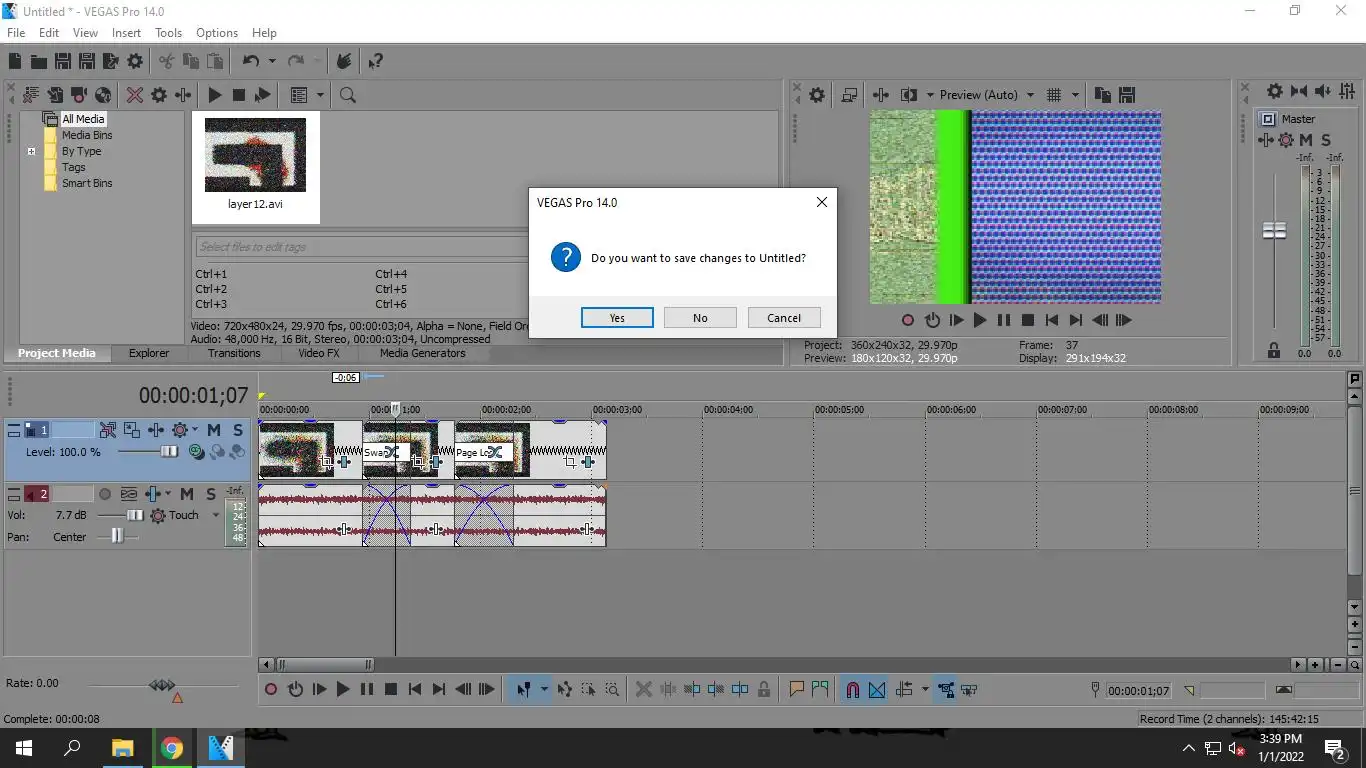Switch to the Explorer tab
The width and height of the screenshot is (1366, 768).
[149, 353]
